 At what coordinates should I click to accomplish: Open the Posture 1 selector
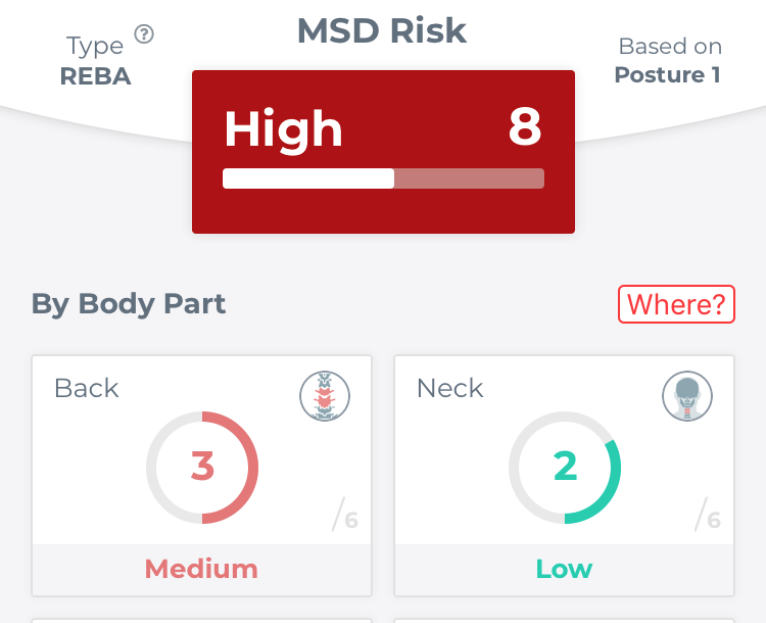[x=667, y=75]
